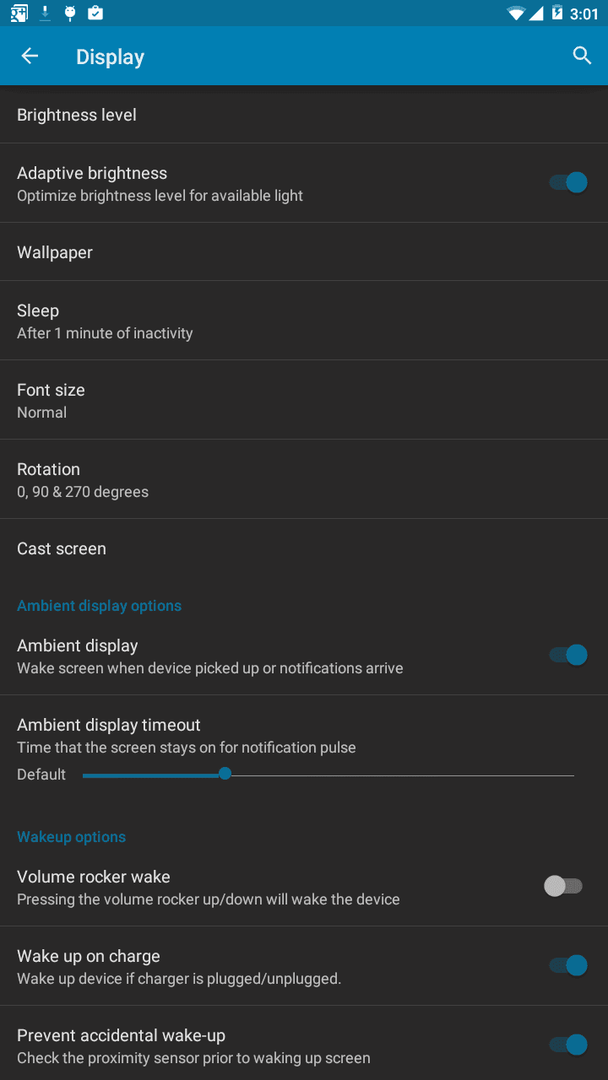The width and height of the screenshot is (608, 1080).
Task: Tap the Android debug icon in status bar
Action: pos(70,12)
